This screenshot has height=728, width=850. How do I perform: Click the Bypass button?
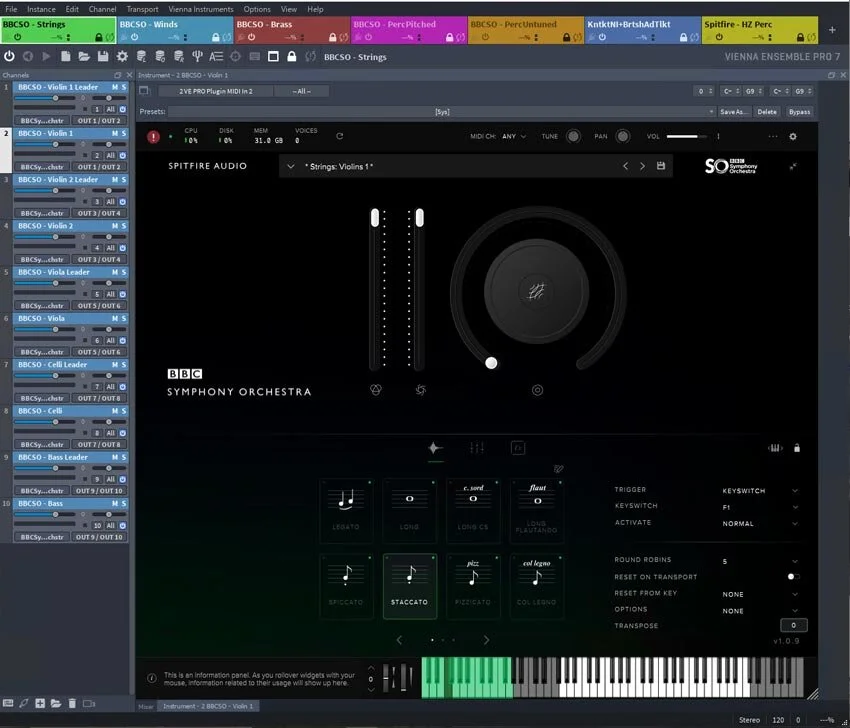pyautogui.click(x=800, y=112)
